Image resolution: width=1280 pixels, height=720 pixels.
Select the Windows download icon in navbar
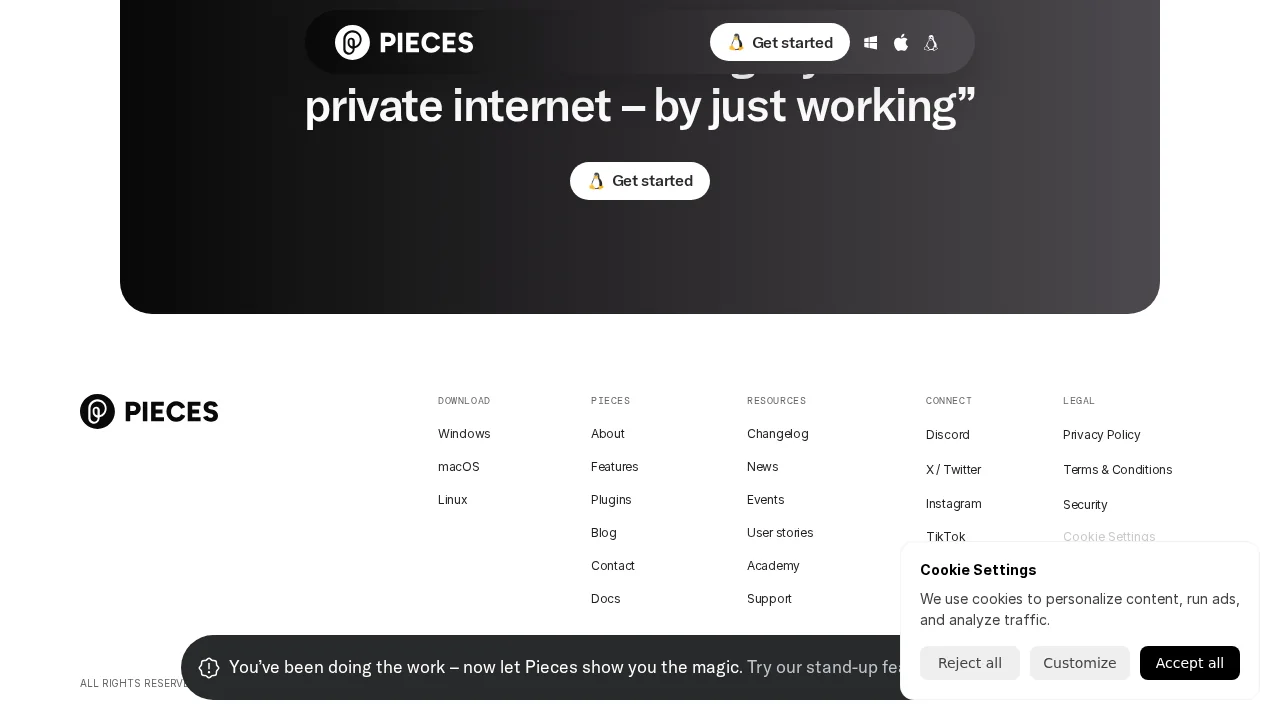tap(870, 42)
